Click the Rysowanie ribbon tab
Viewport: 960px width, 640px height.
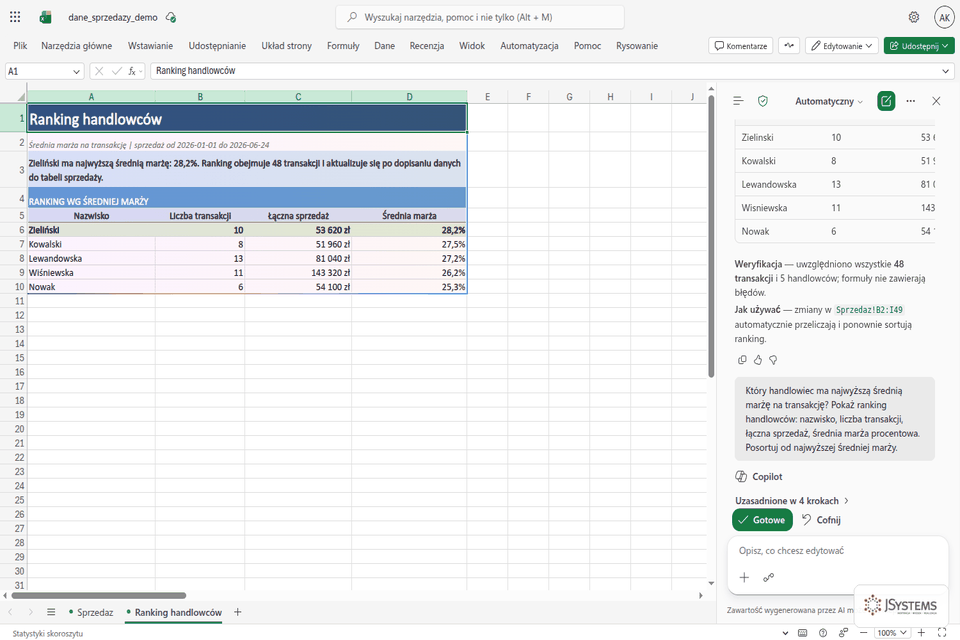pos(637,46)
